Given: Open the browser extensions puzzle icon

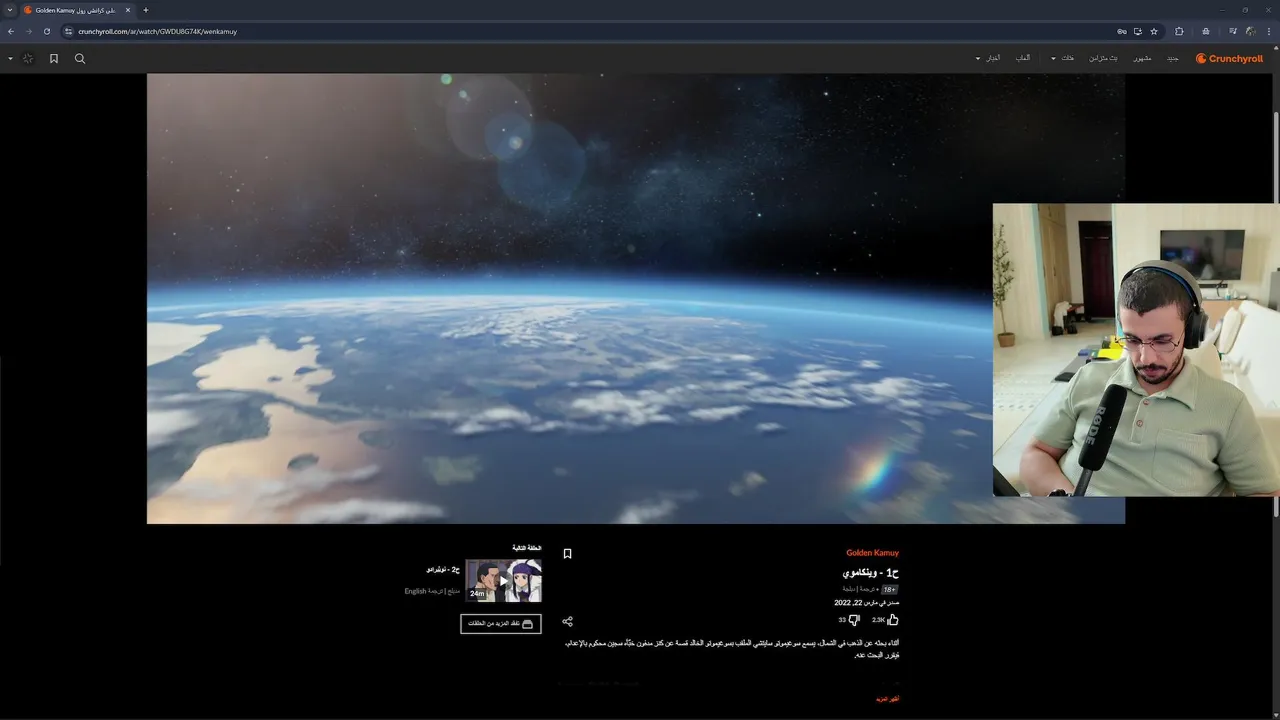Looking at the screenshot, I should click(1179, 31).
